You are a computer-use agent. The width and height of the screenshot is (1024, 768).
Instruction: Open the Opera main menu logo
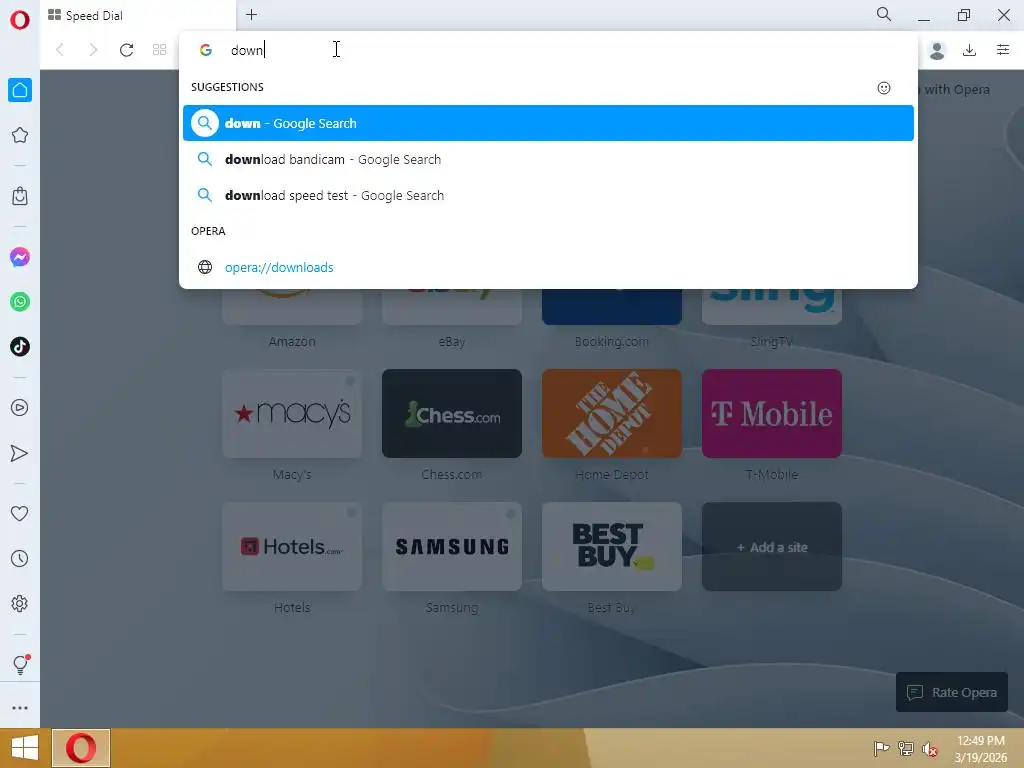pyautogui.click(x=20, y=20)
